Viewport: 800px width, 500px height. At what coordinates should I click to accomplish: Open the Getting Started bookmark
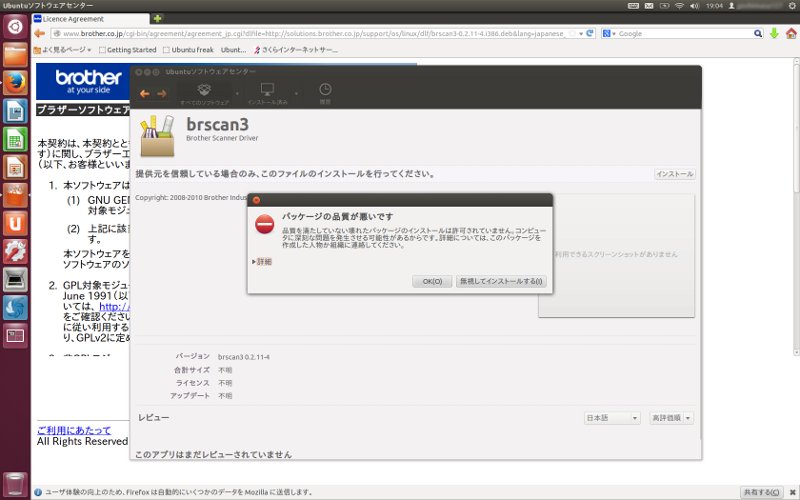point(128,49)
